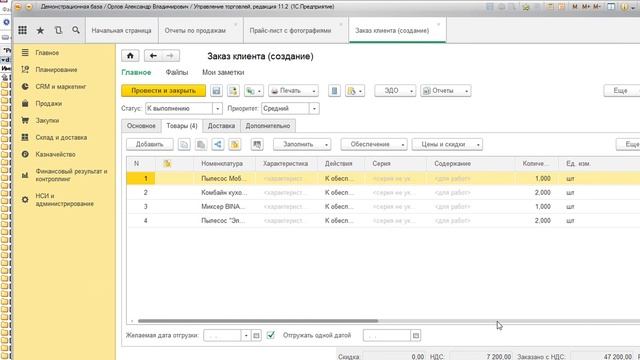Image resolution: width=640 pixels, height=360 pixels.
Task: Save the order with diskette icon
Action: coord(216,91)
